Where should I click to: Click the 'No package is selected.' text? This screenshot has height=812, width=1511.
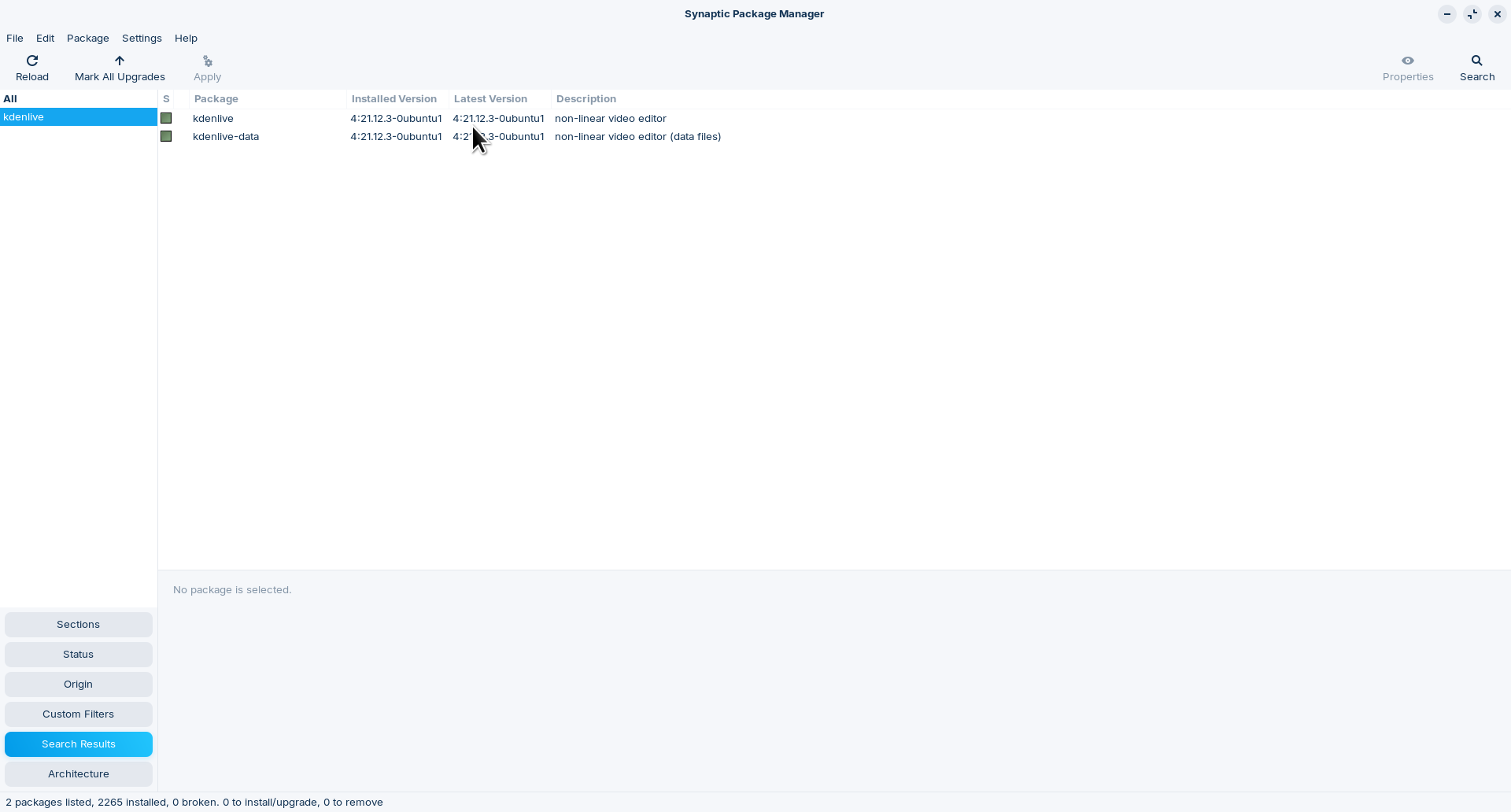pyautogui.click(x=232, y=589)
